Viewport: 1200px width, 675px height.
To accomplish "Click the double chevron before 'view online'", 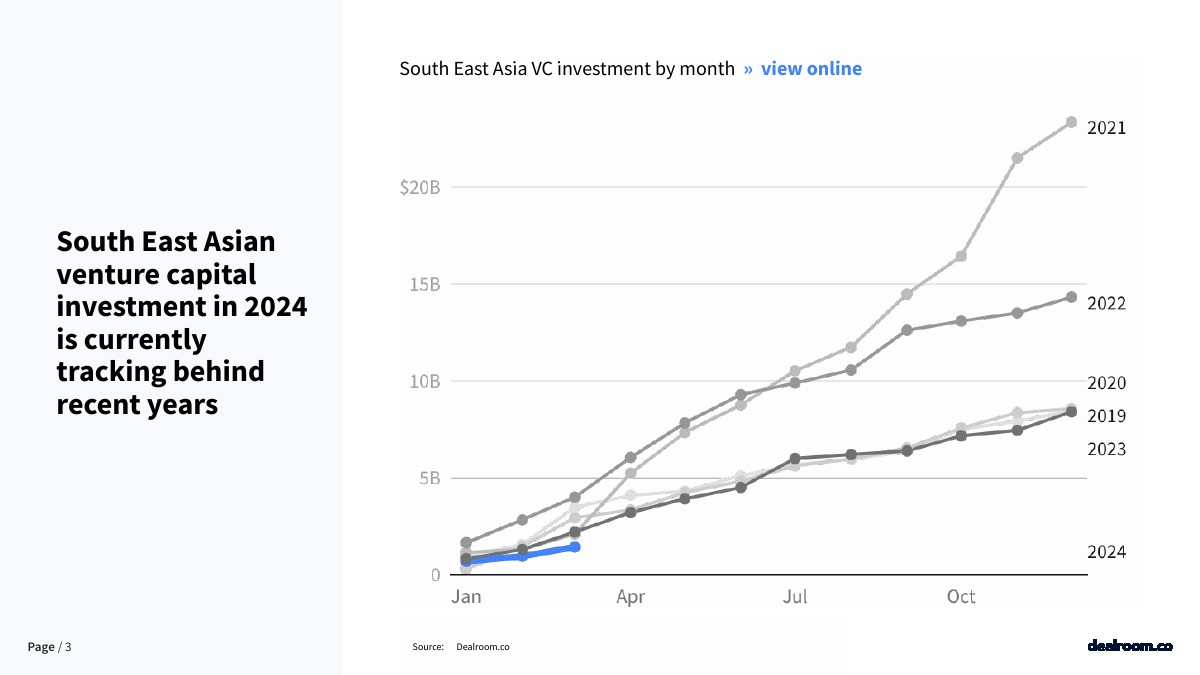I will point(748,69).
